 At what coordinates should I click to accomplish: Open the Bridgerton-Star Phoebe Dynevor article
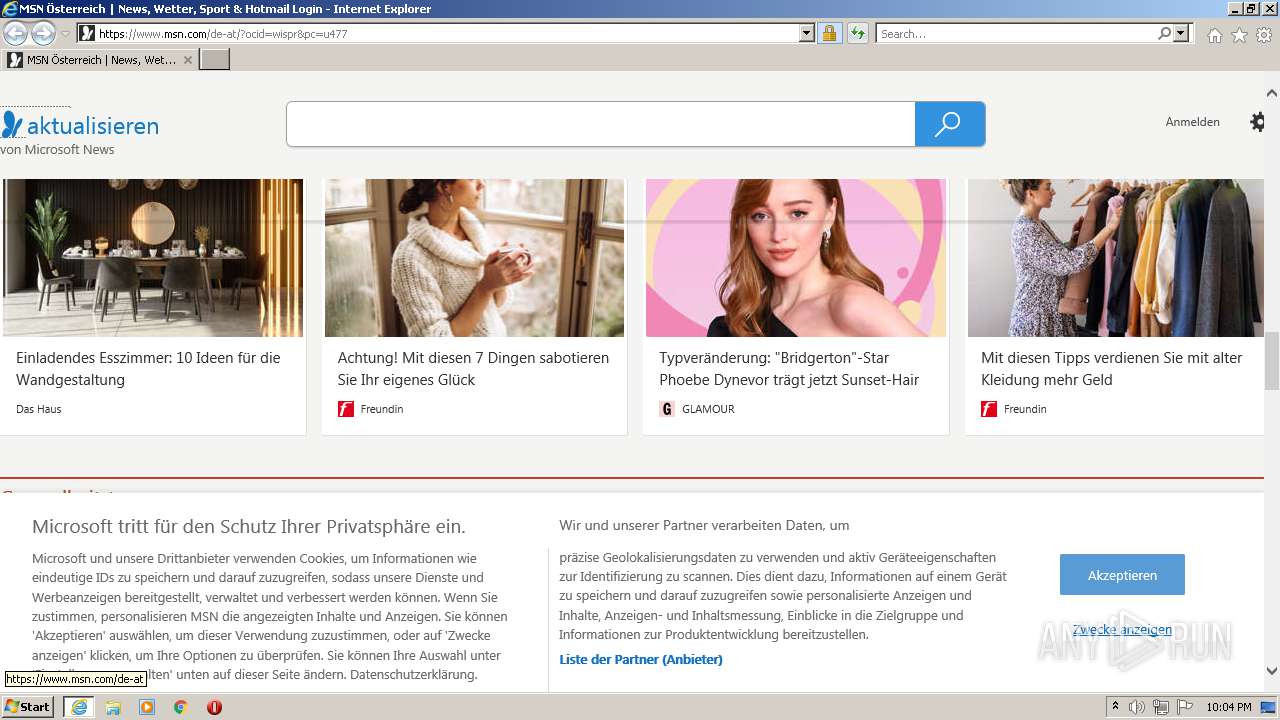tap(789, 369)
